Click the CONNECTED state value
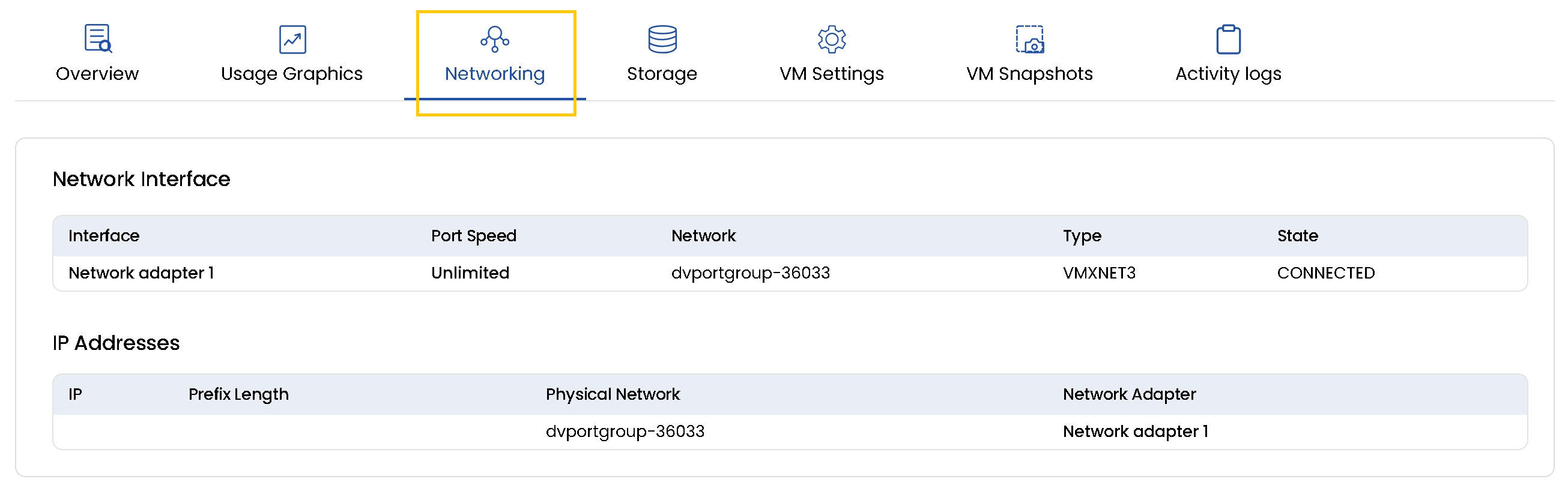The image size is (1568, 500). (1325, 273)
